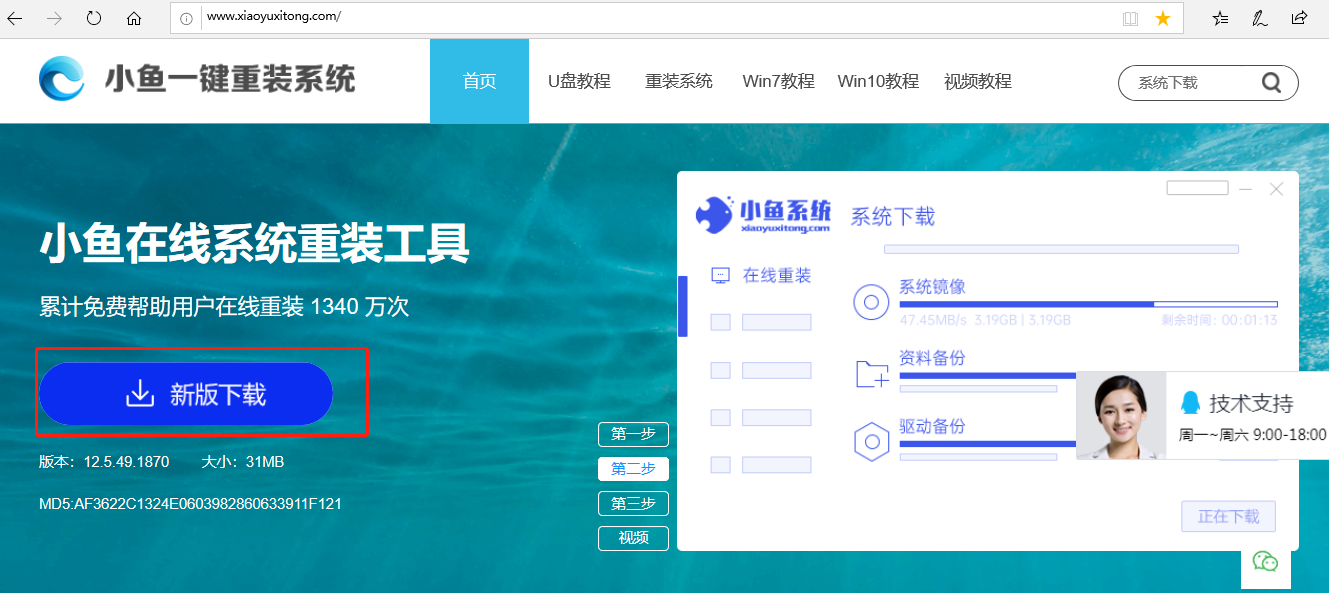
Task: Click the browser back arrow
Action: tap(16, 18)
